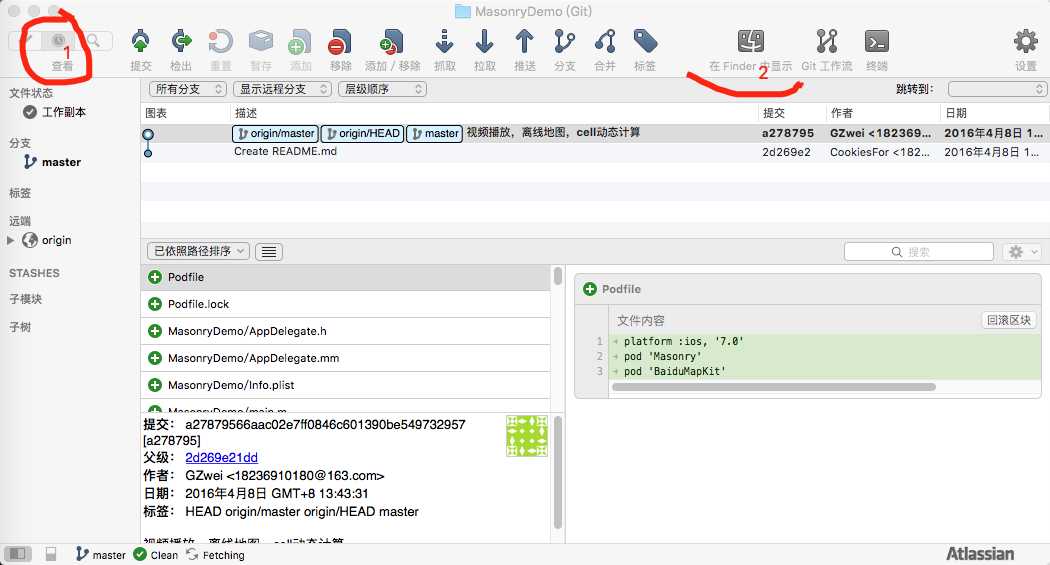Click the Commit (提交) toolbar icon
The width and height of the screenshot is (1050, 565).
[141, 42]
